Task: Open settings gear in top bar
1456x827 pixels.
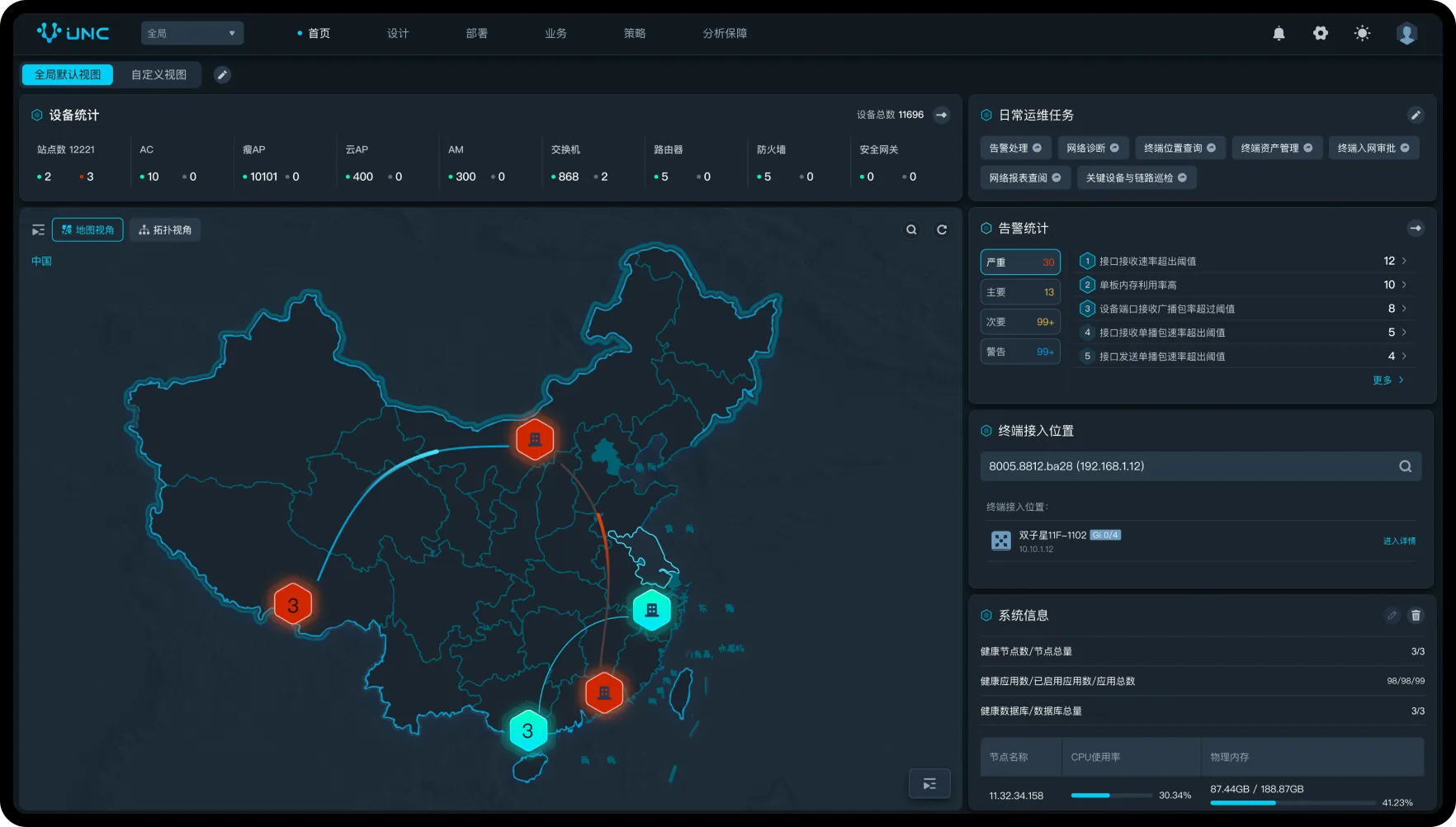Action: pyautogui.click(x=1321, y=34)
